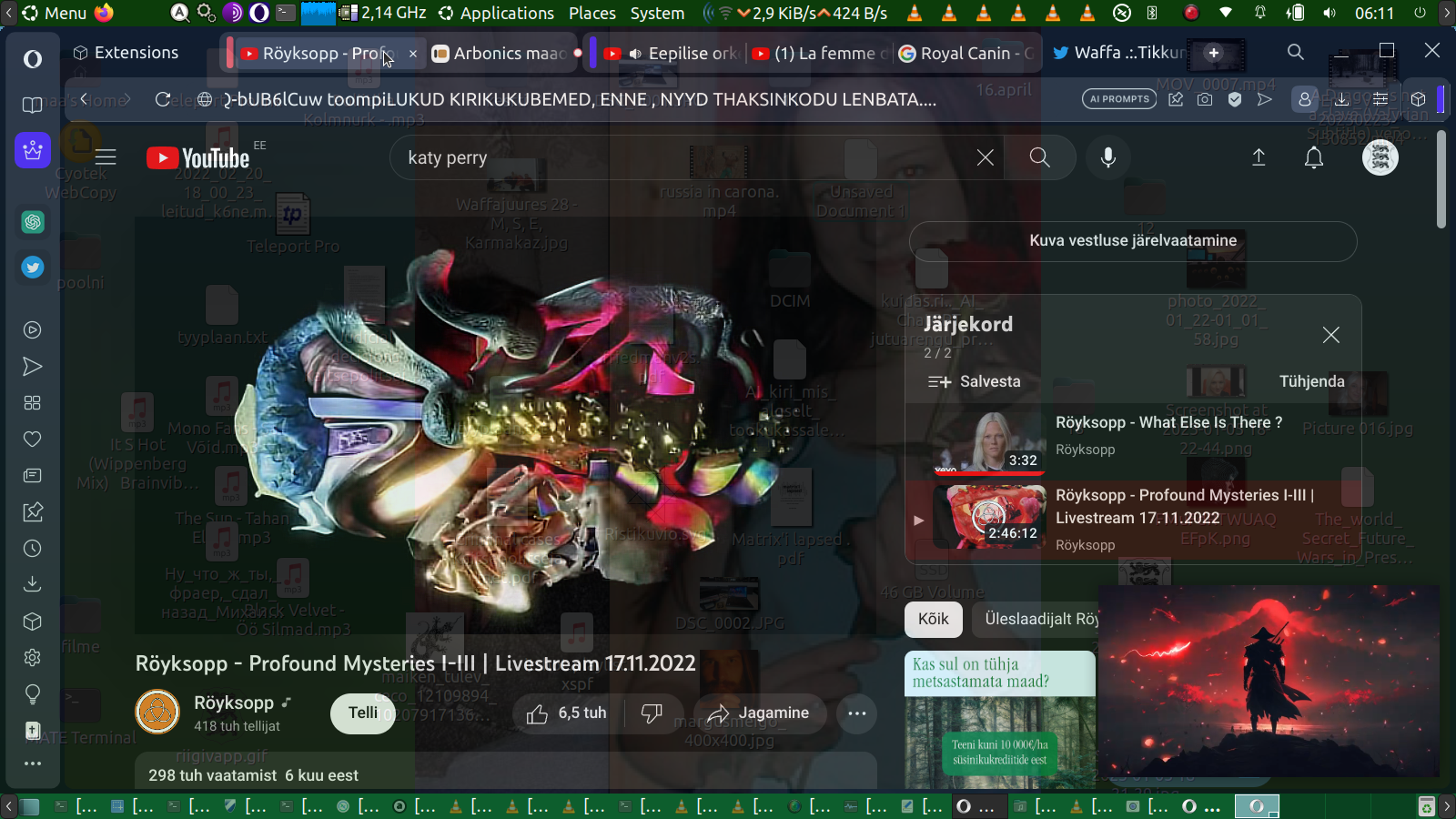The image size is (1456, 819).
Task: Open the Opera main menu logo
Action: point(33,59)
